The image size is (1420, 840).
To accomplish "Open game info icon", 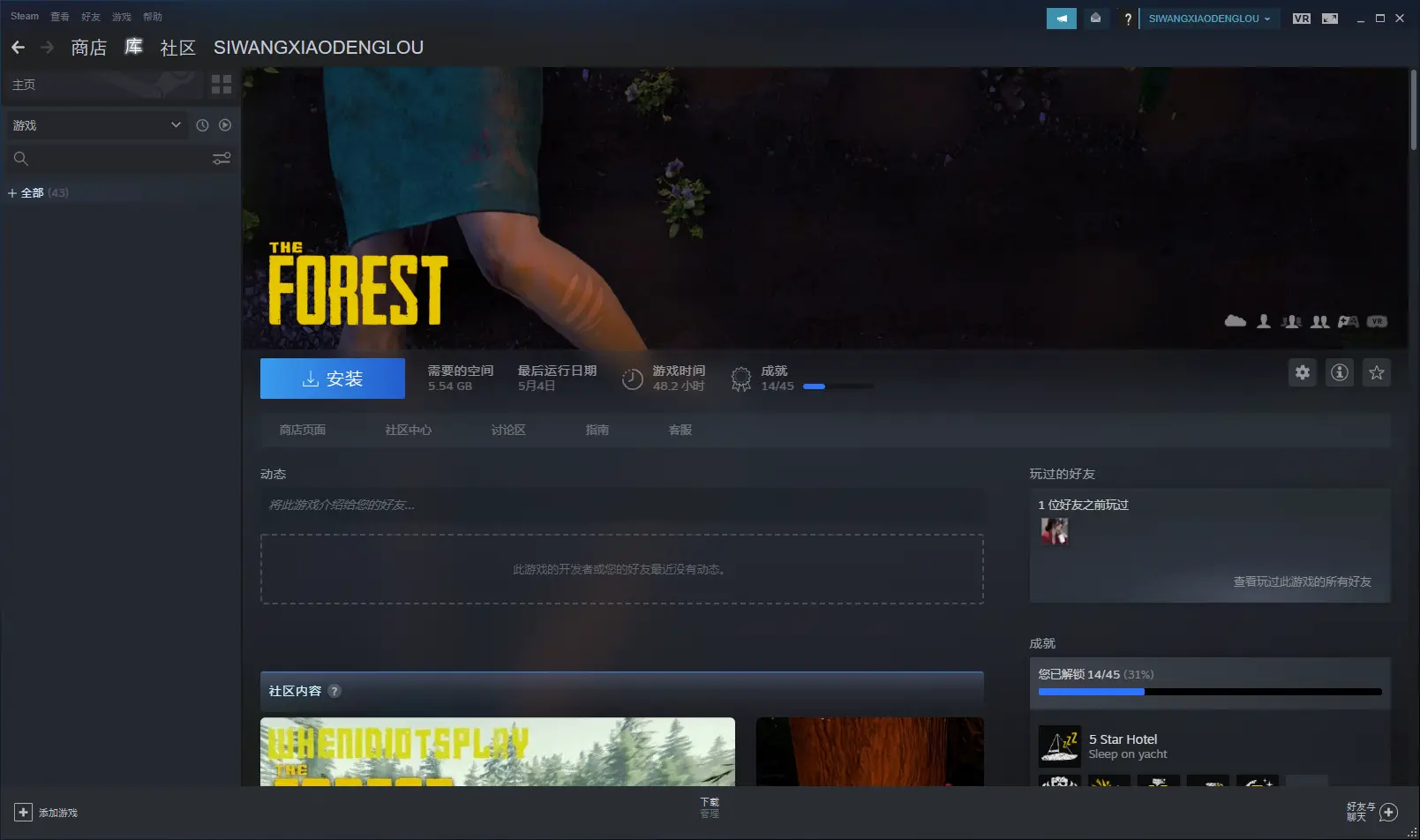I will 1340,372.
